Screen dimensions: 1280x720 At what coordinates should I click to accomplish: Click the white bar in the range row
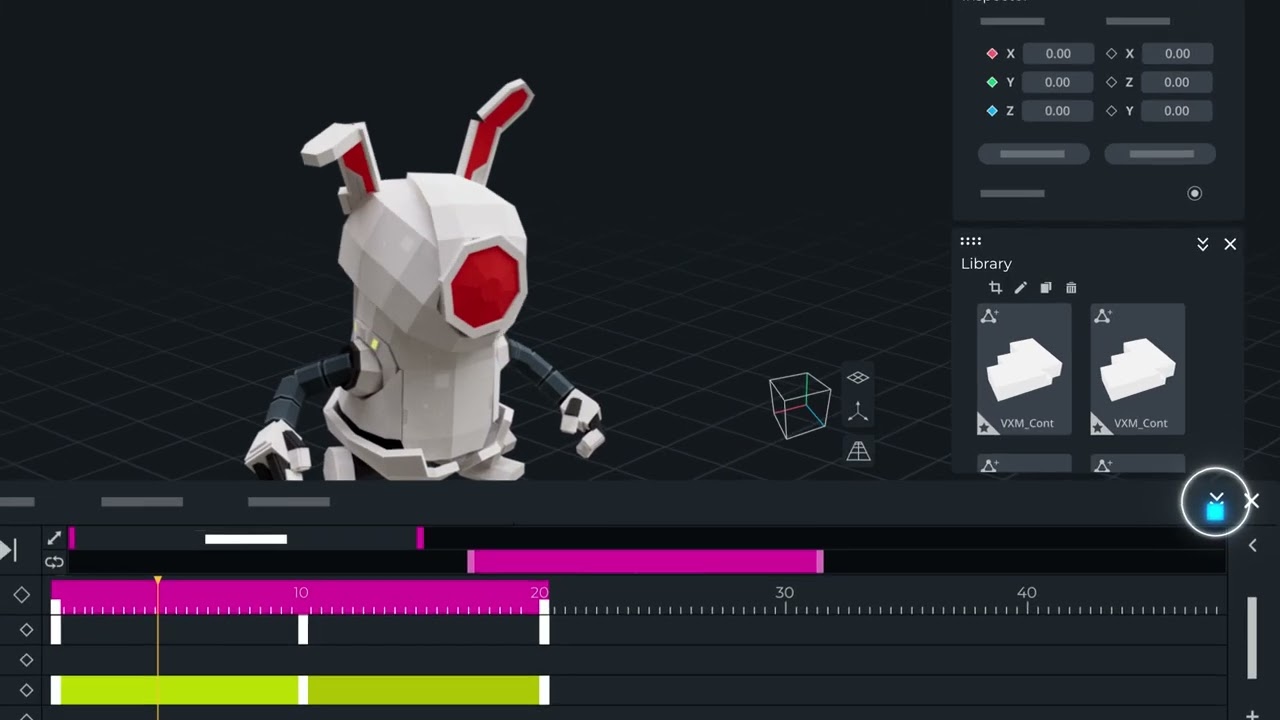[246, 539]
